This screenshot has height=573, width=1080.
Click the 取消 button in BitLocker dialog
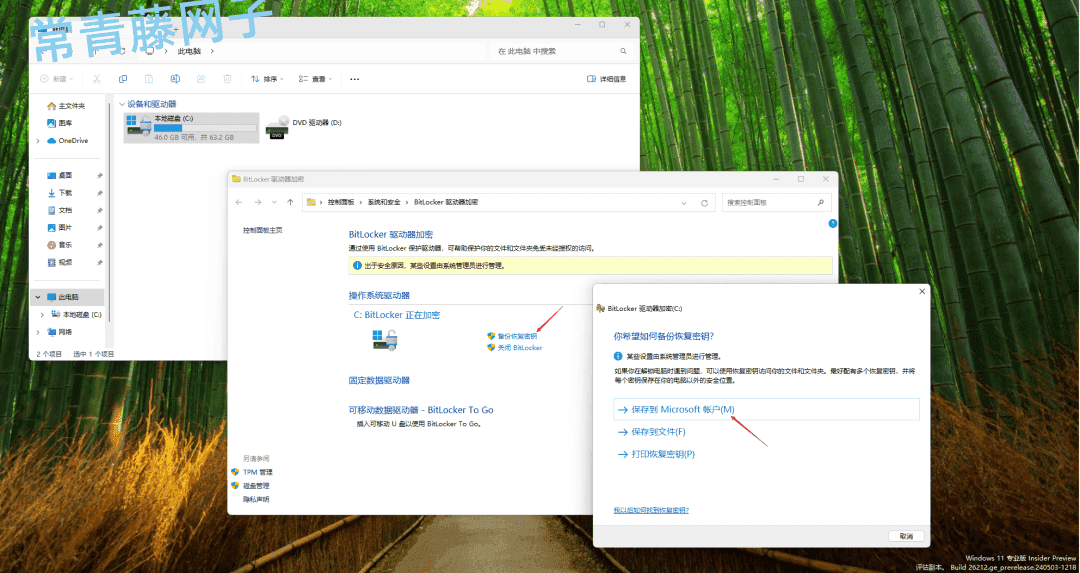906,536
